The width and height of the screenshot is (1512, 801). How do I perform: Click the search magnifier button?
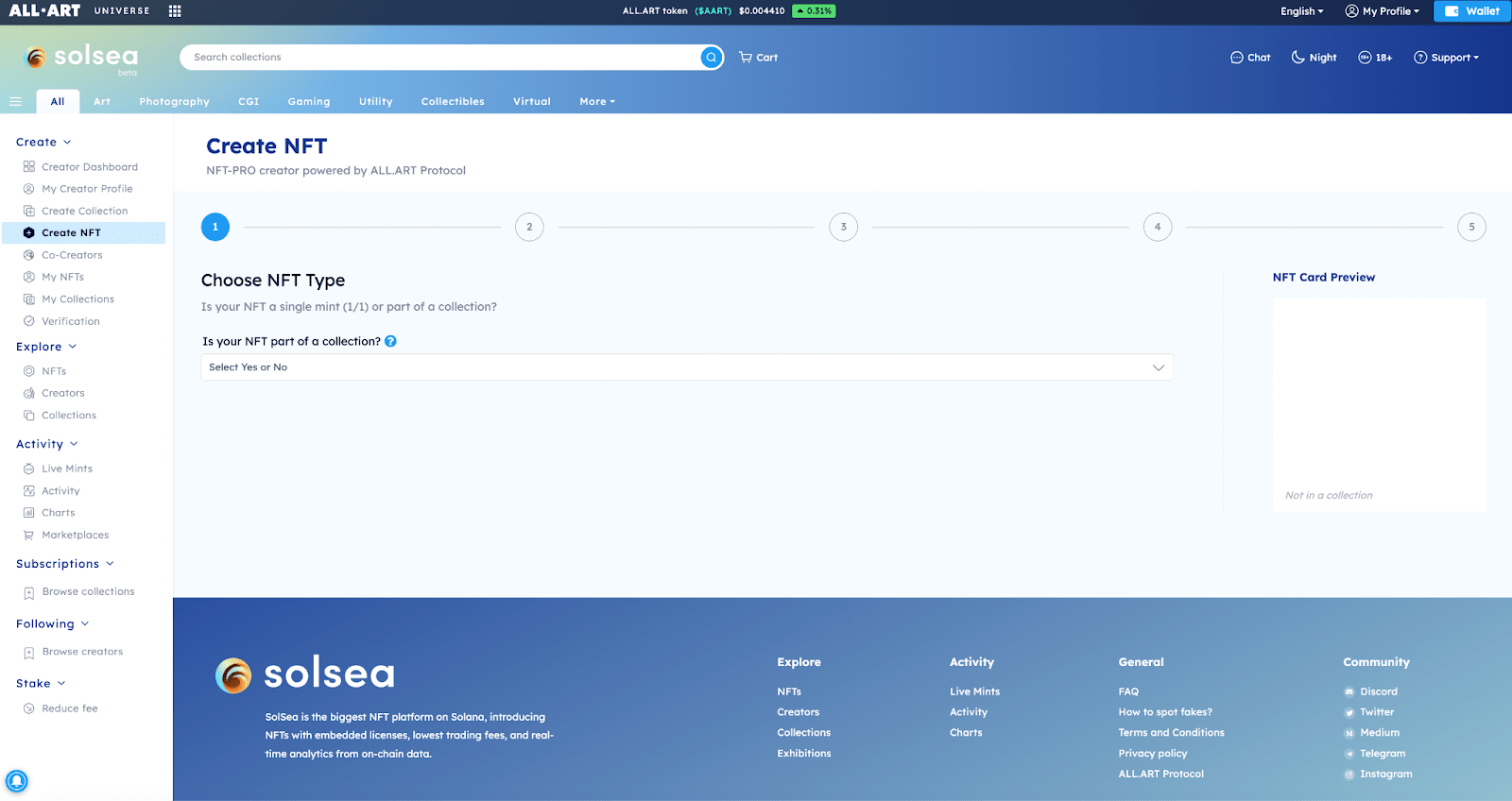pyautogui.click(x=712, y=58)
